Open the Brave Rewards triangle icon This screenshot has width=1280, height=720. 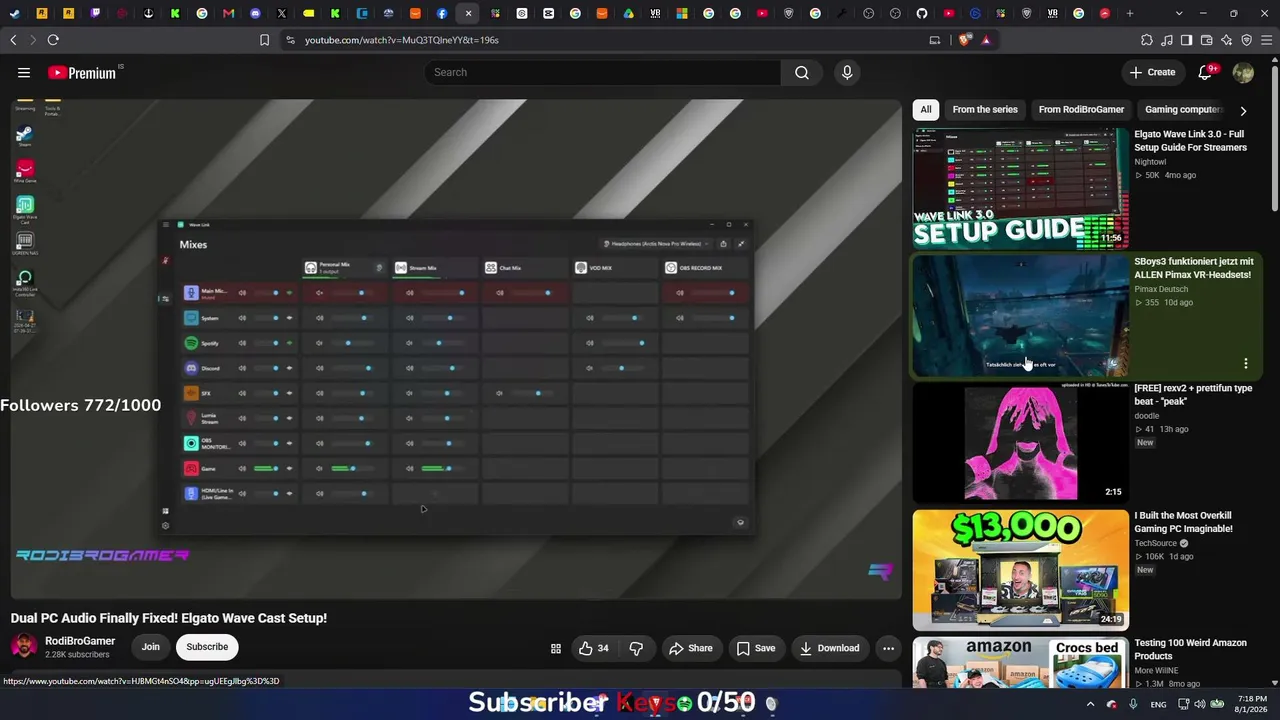pyautogui.click(x=986, y=40)
